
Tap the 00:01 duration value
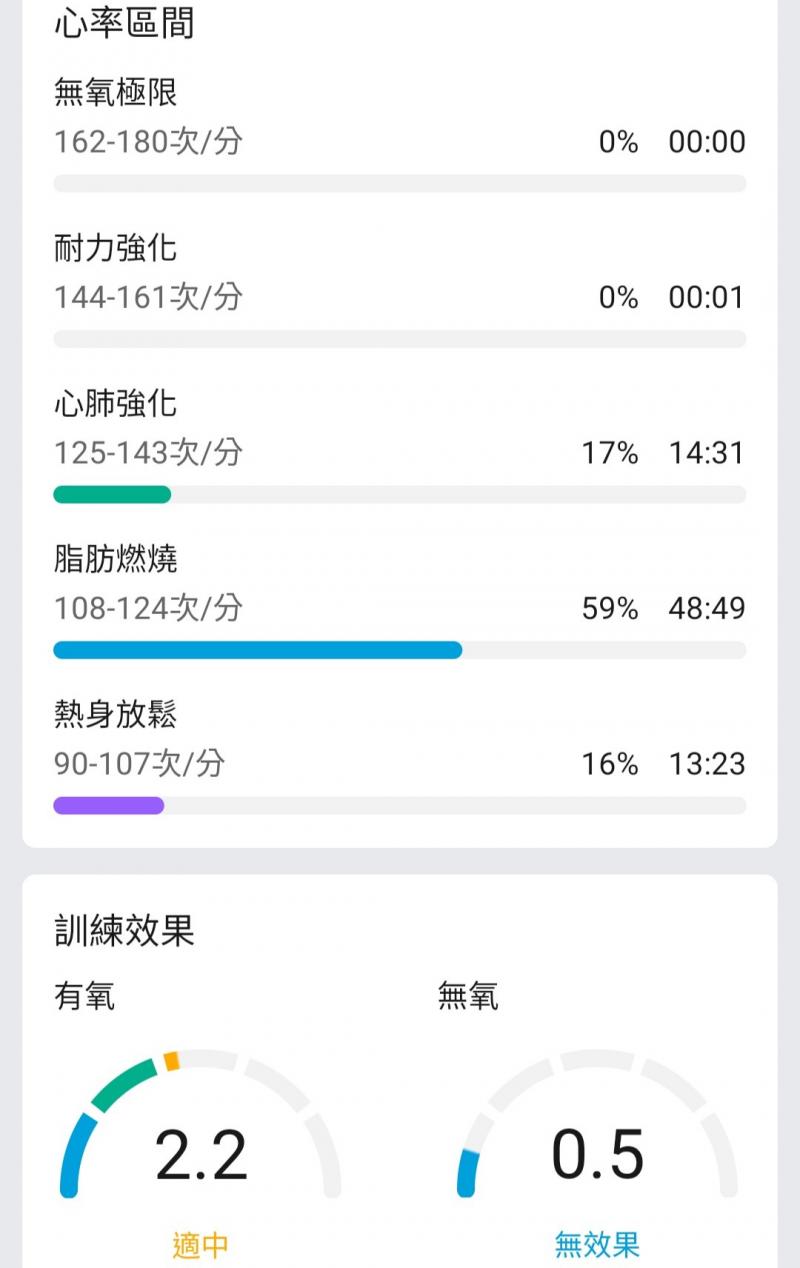coord(707,297)
